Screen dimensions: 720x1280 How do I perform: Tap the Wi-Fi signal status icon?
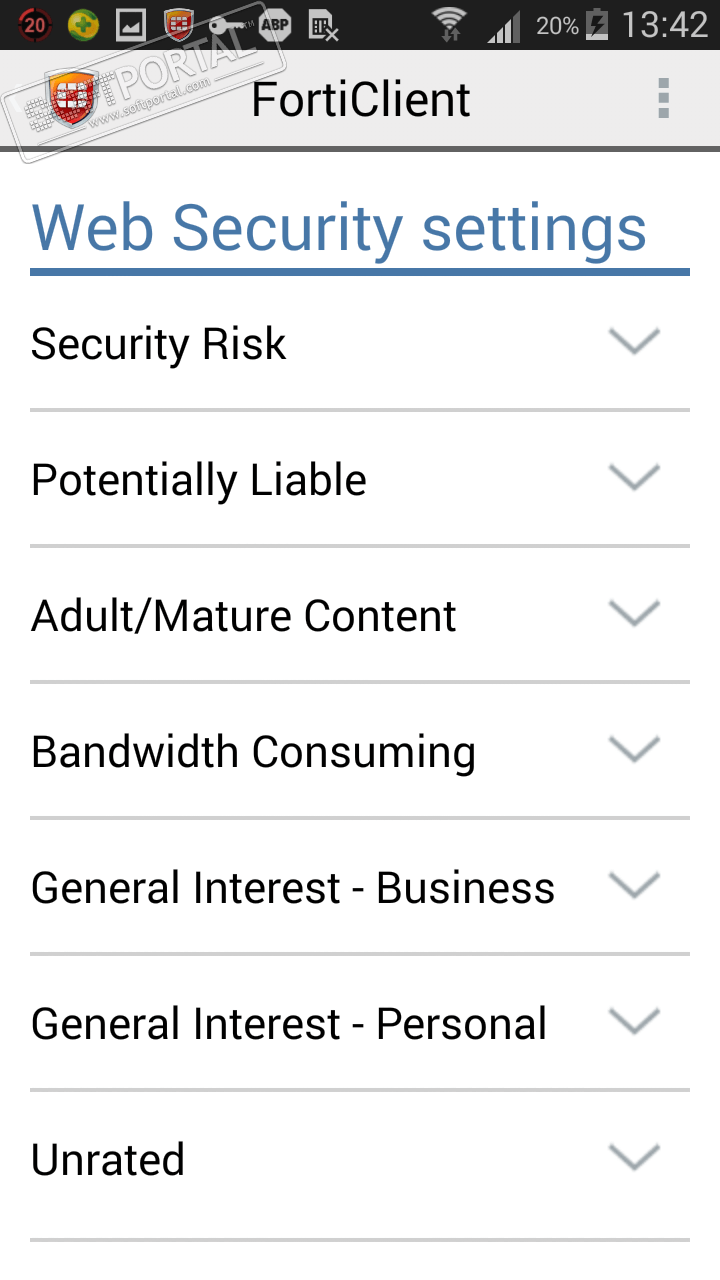coord(450,25)
